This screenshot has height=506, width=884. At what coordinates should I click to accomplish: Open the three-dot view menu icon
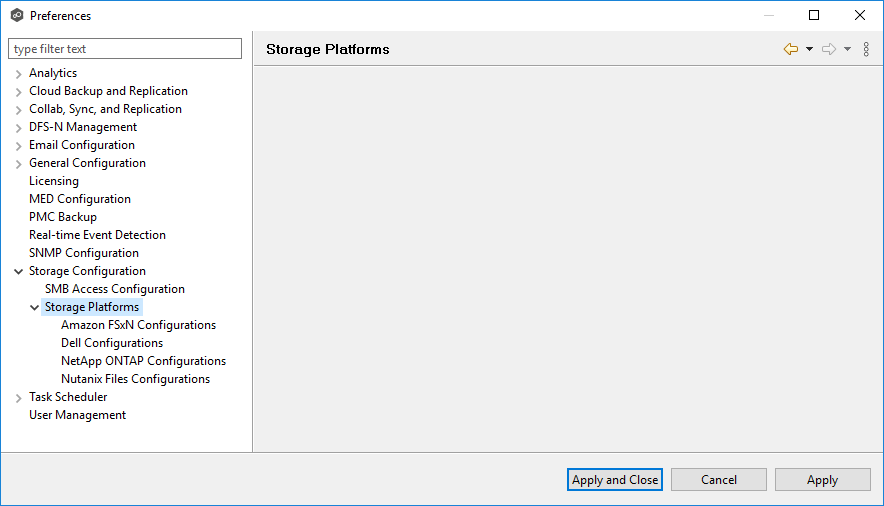(866, 49)
